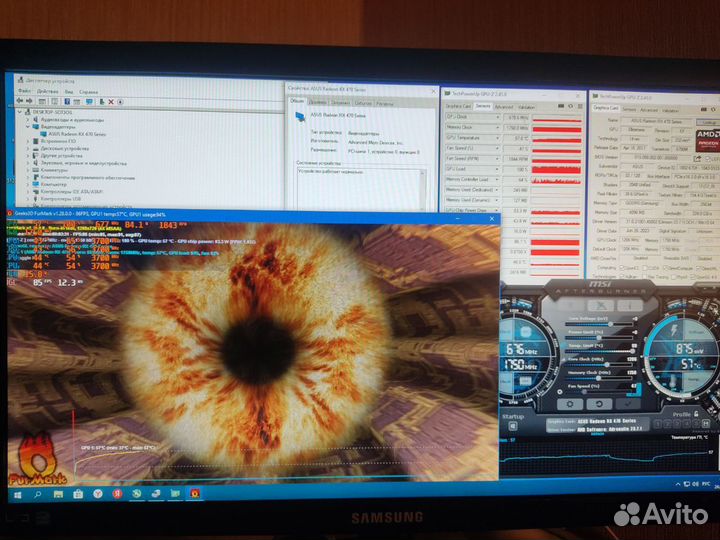
Task: Switch to the Драйвер tab in properties dialog
Action: 318,103
